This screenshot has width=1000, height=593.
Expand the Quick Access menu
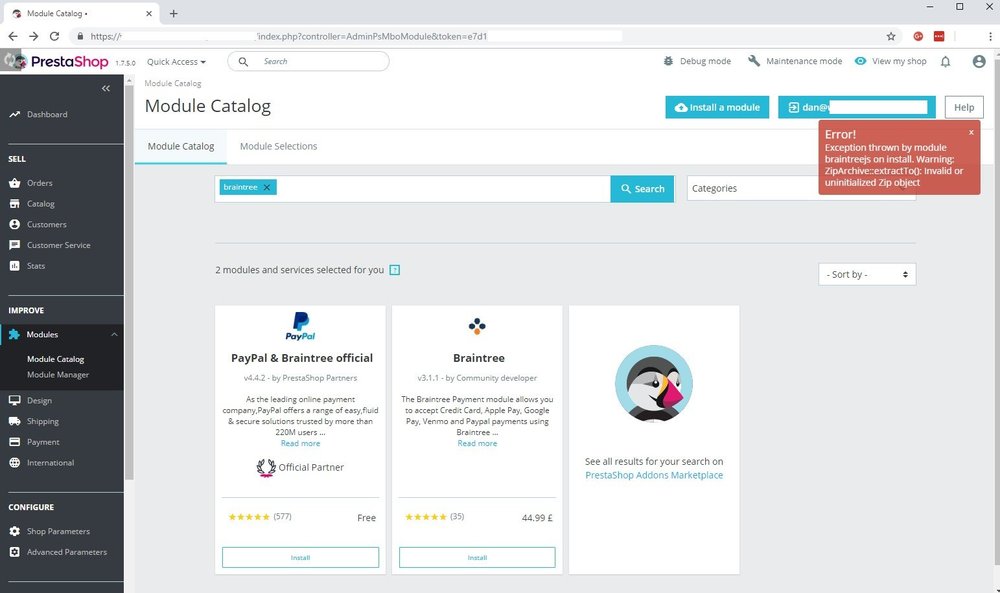(x=176, y=62)
